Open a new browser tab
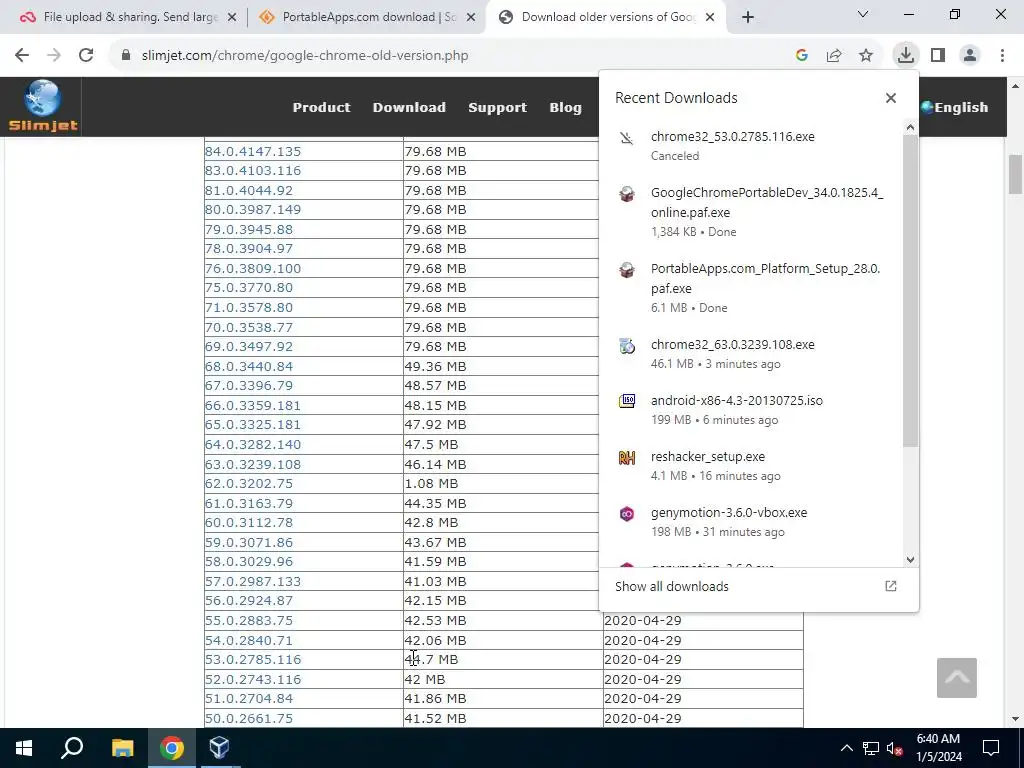Screen dimensions: 1024x768 coord(748,17)
